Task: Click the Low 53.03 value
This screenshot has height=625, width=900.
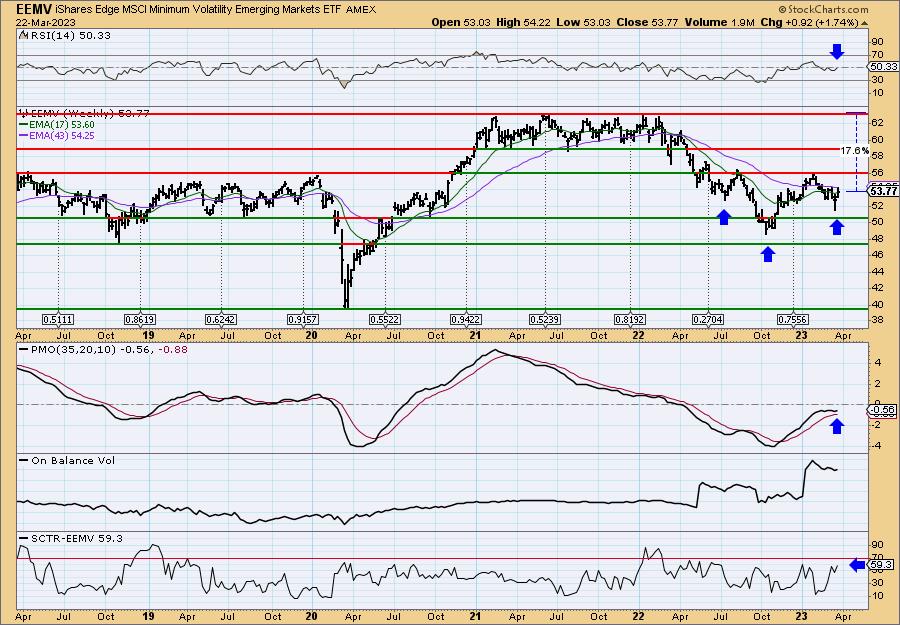Action: [x=582, y=22]
